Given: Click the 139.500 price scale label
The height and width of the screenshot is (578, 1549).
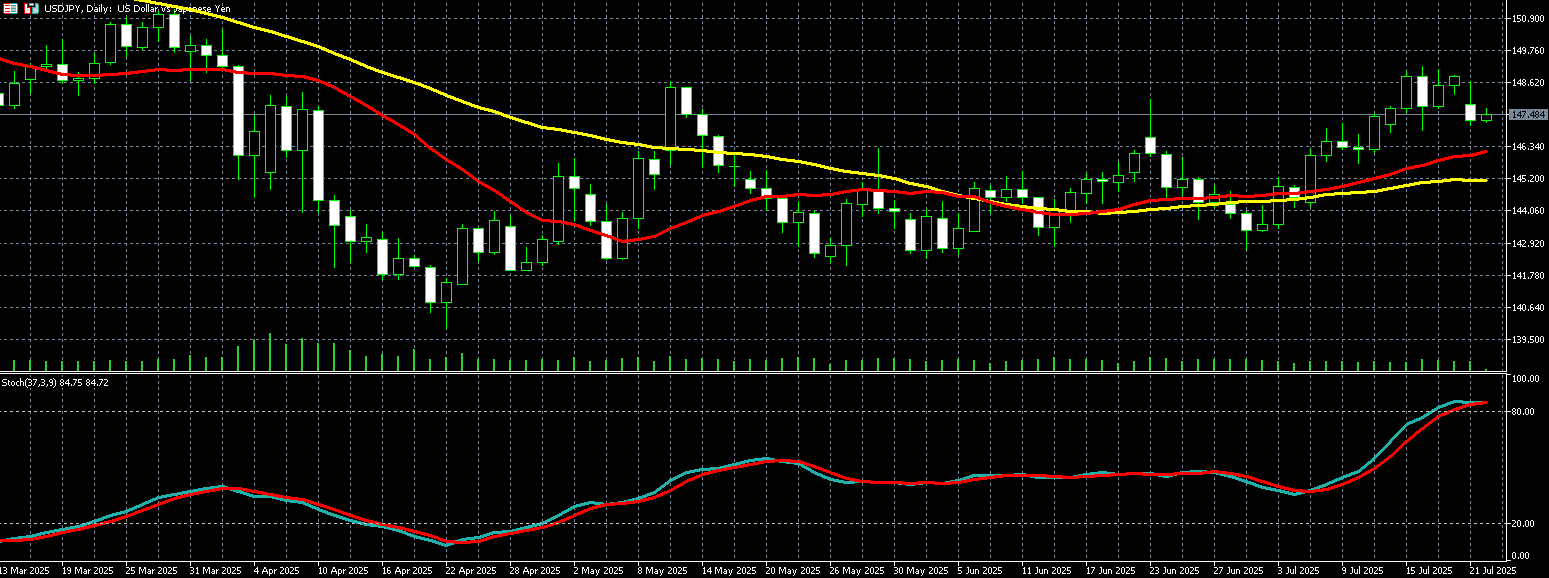Looking at the screenshot, I should click(x=1527, y=340).
